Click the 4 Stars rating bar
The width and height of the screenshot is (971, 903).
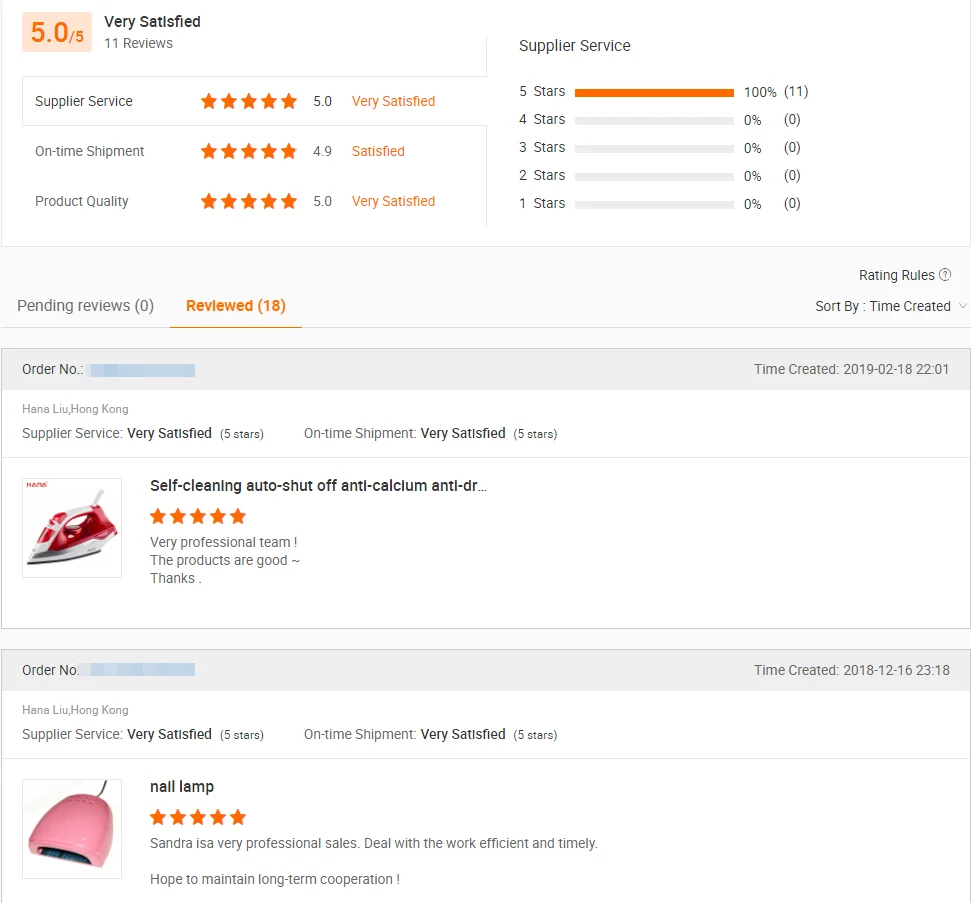click(654, 120)
